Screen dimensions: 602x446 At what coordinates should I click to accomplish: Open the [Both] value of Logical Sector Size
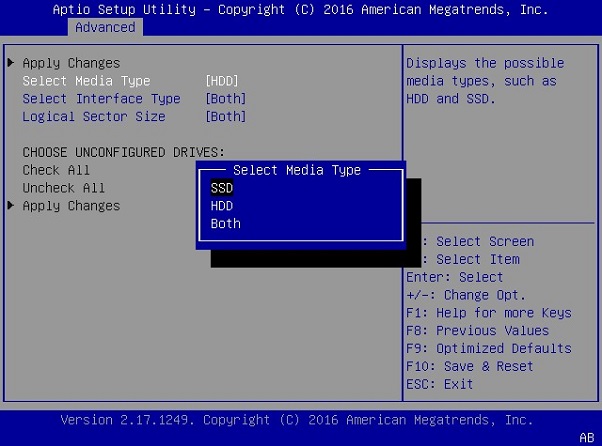coord(226,117)
